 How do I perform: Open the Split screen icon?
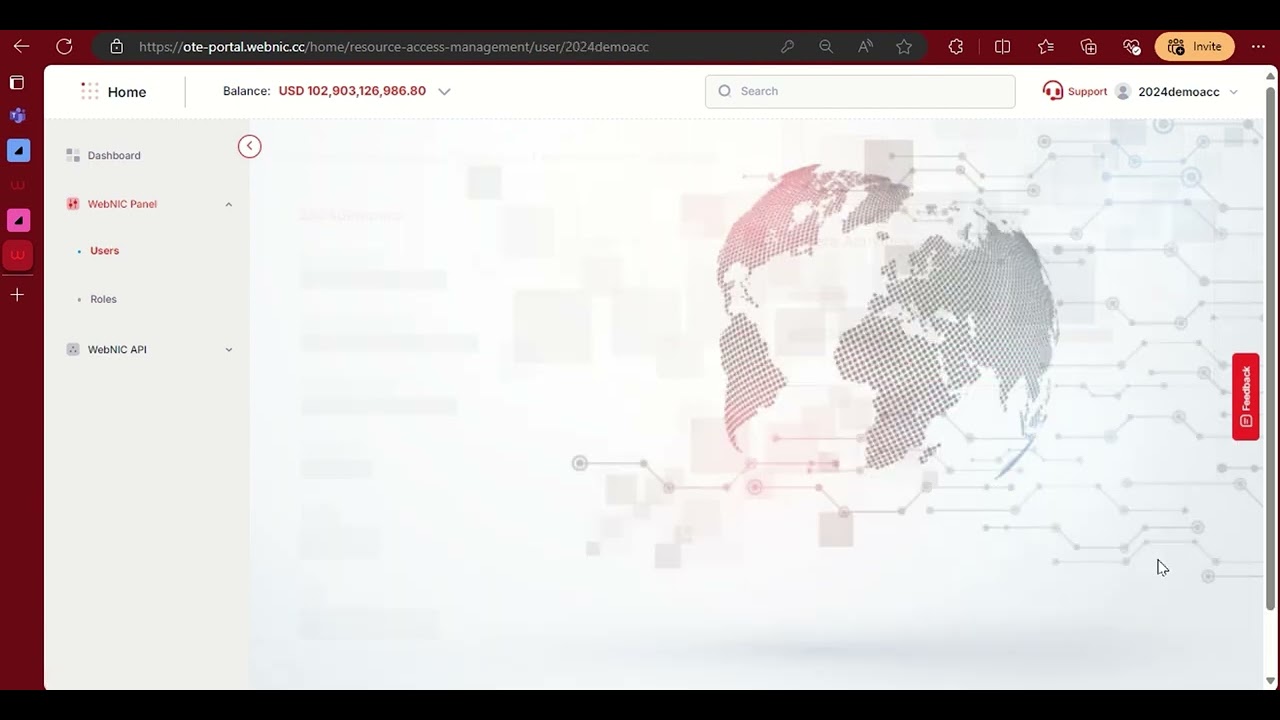(1003, 46)
